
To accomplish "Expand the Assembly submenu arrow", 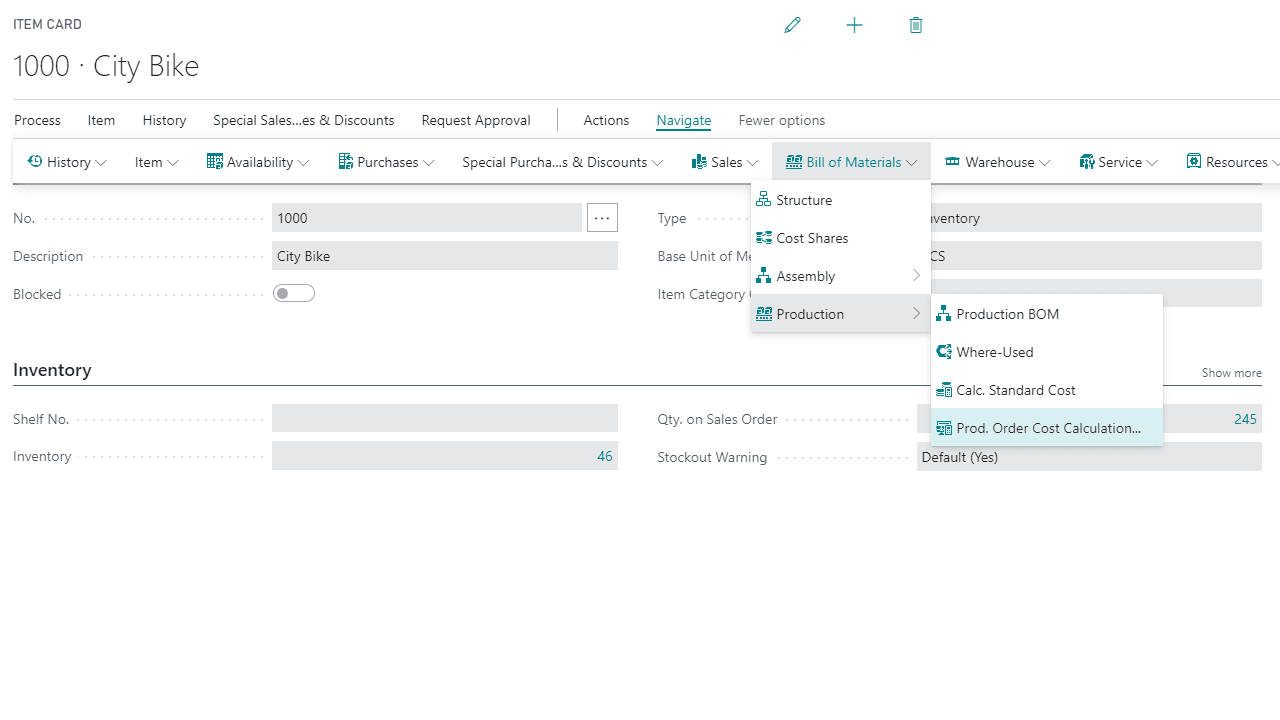I will click(x=916, y=276).
